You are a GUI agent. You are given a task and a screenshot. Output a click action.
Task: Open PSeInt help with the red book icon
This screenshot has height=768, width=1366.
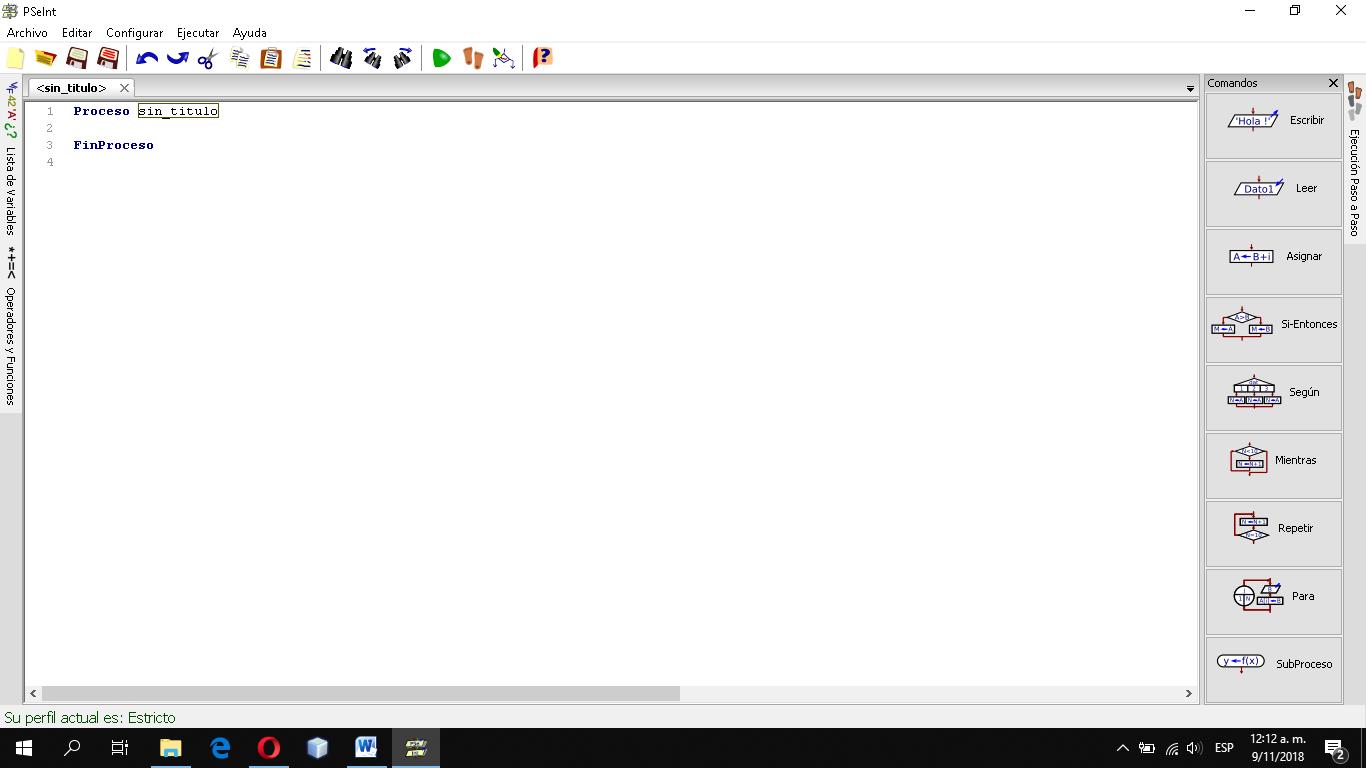tap(542, 58)
